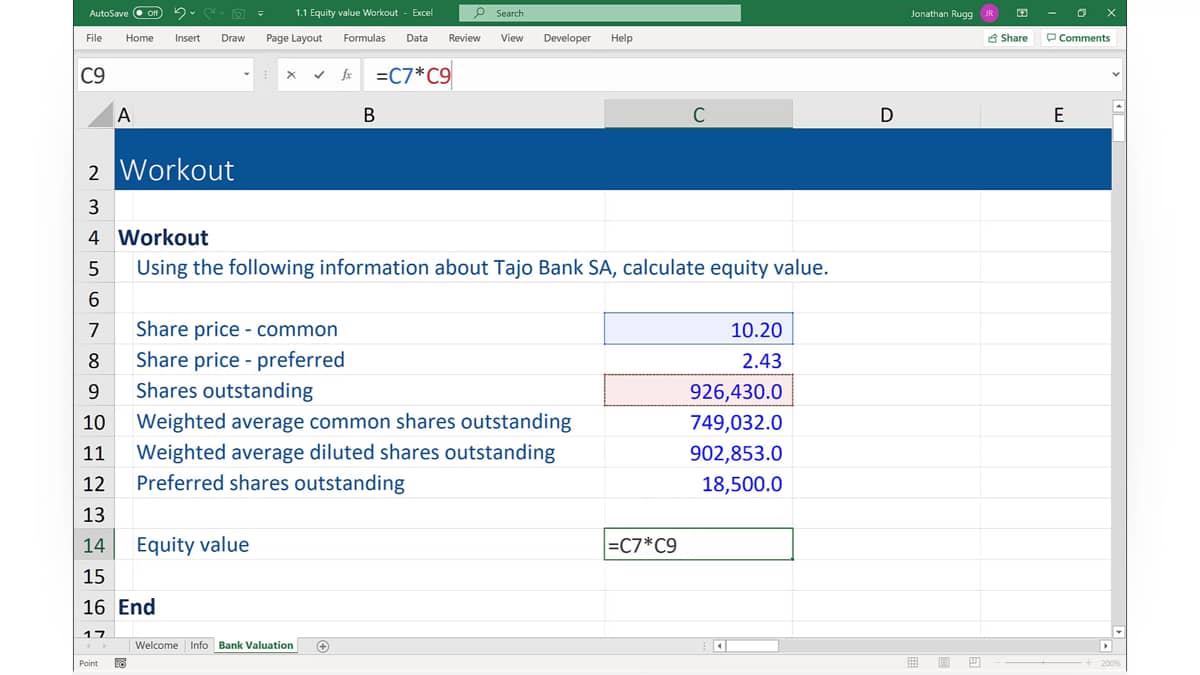Select row 7 header
Viewport: 1200px width, 675px height.
click(94, 330)
